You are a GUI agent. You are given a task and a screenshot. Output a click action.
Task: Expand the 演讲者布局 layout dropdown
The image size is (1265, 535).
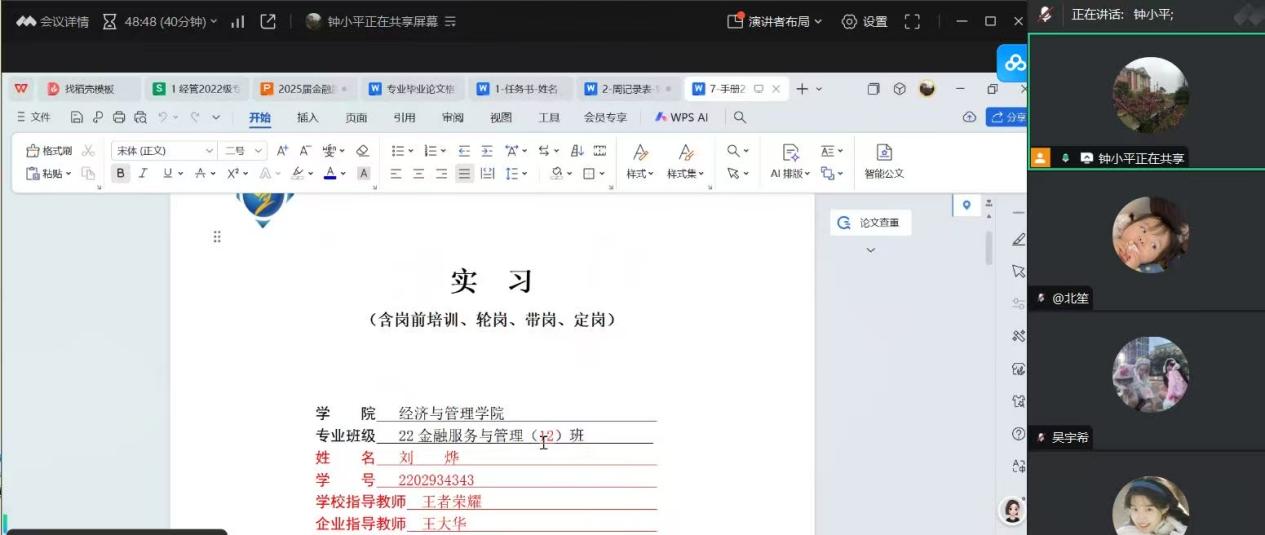775,21
